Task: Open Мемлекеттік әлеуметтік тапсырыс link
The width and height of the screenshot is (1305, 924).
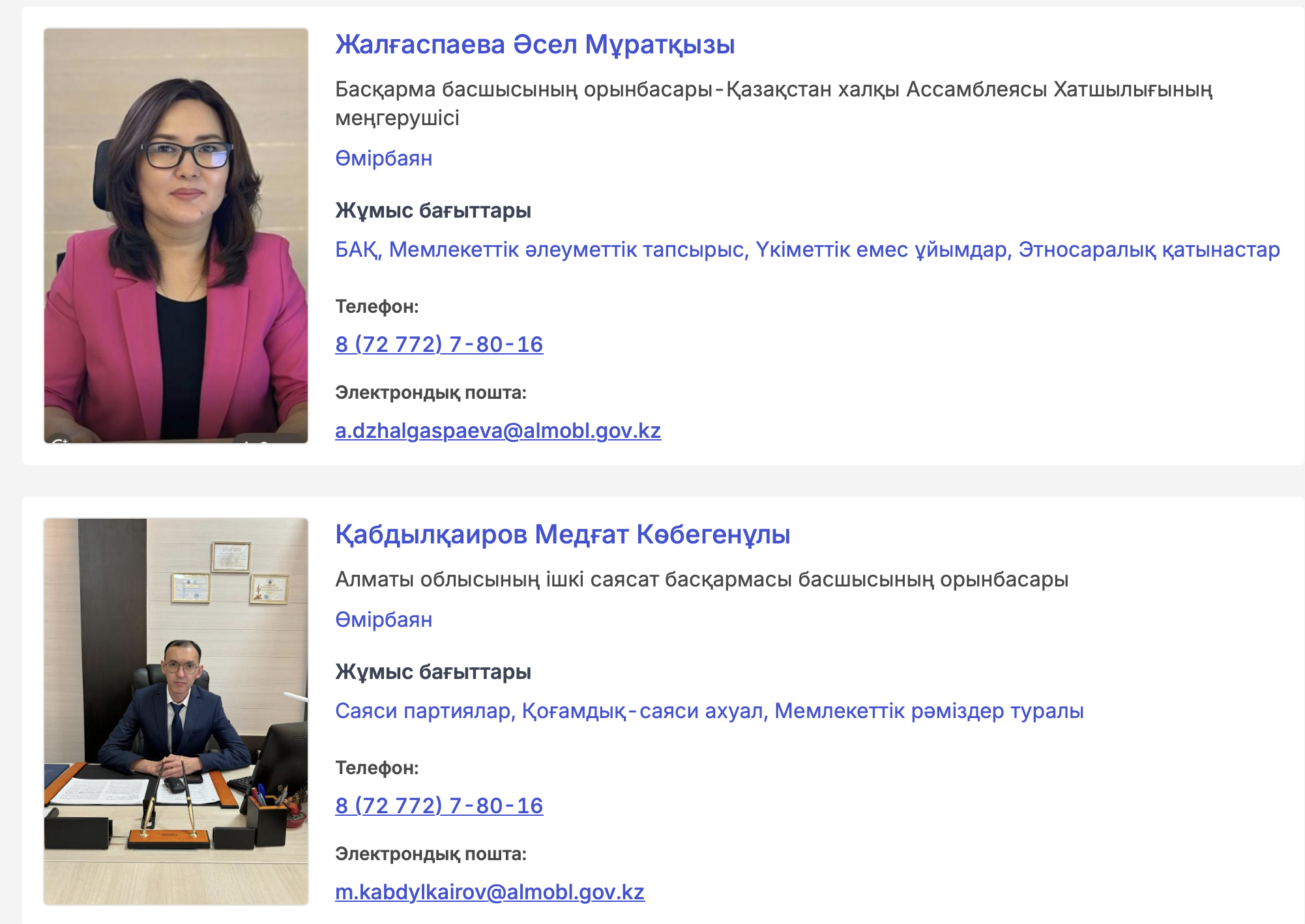Action: click(568, 250)
